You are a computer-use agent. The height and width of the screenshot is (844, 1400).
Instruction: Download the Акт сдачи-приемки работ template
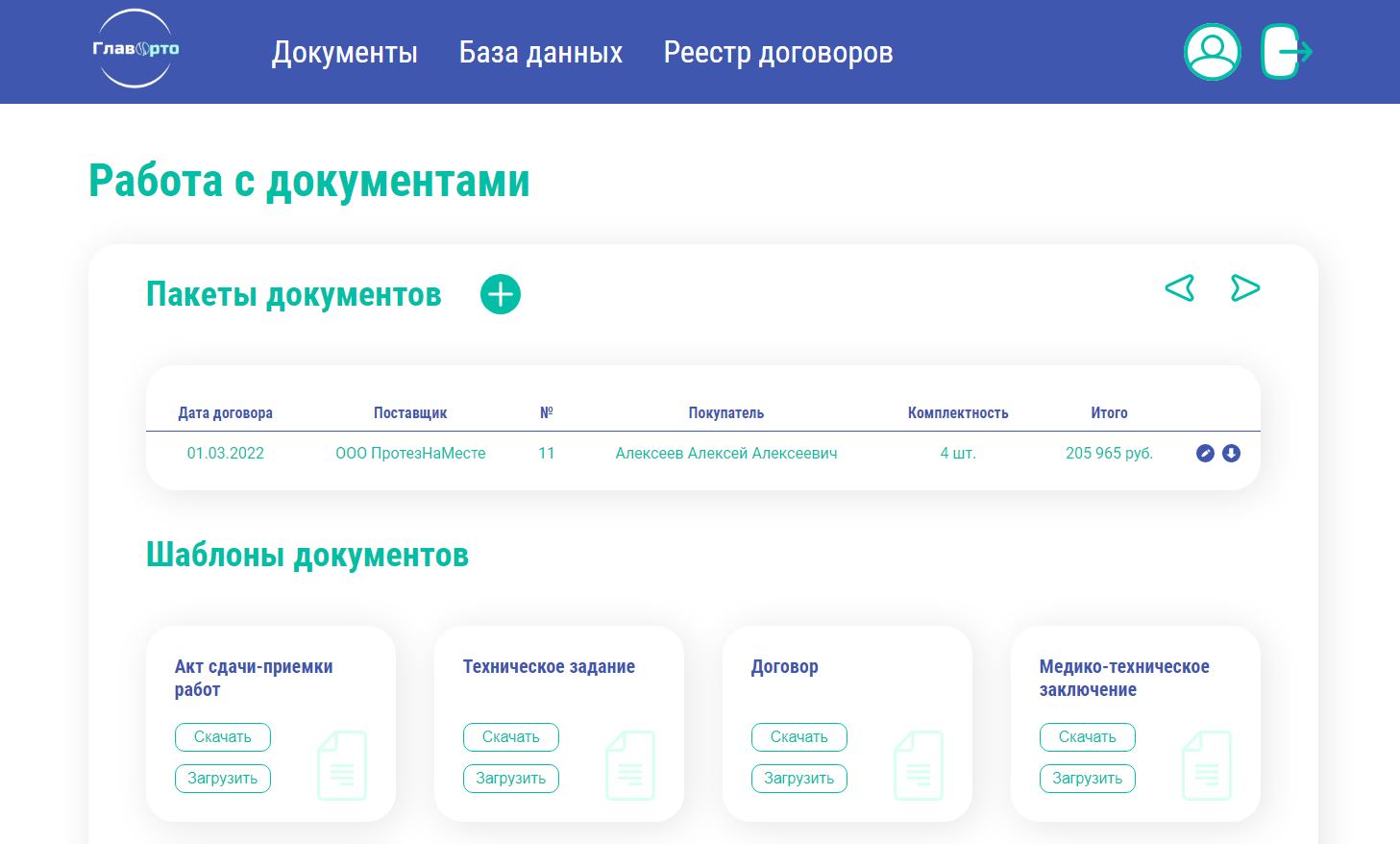[223, 737]
